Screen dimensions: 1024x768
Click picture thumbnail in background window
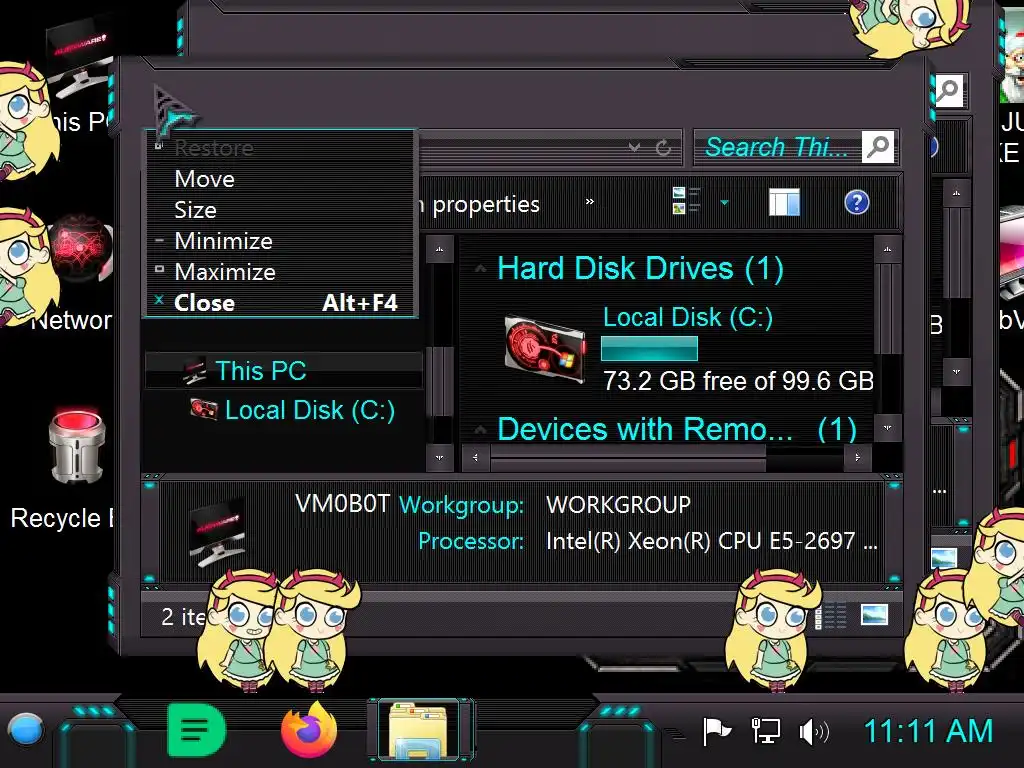[x=944, y=558]
